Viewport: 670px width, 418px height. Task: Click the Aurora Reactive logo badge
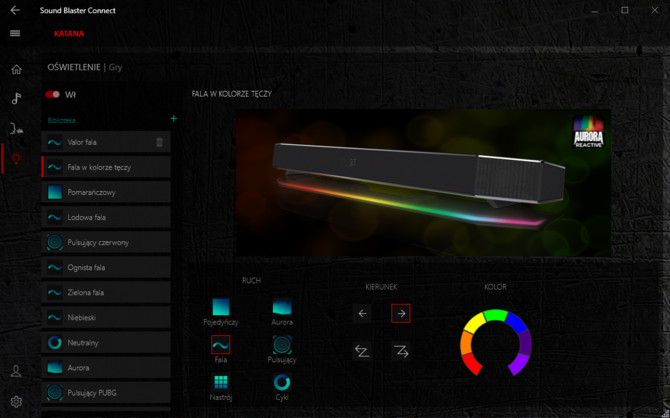588,132
